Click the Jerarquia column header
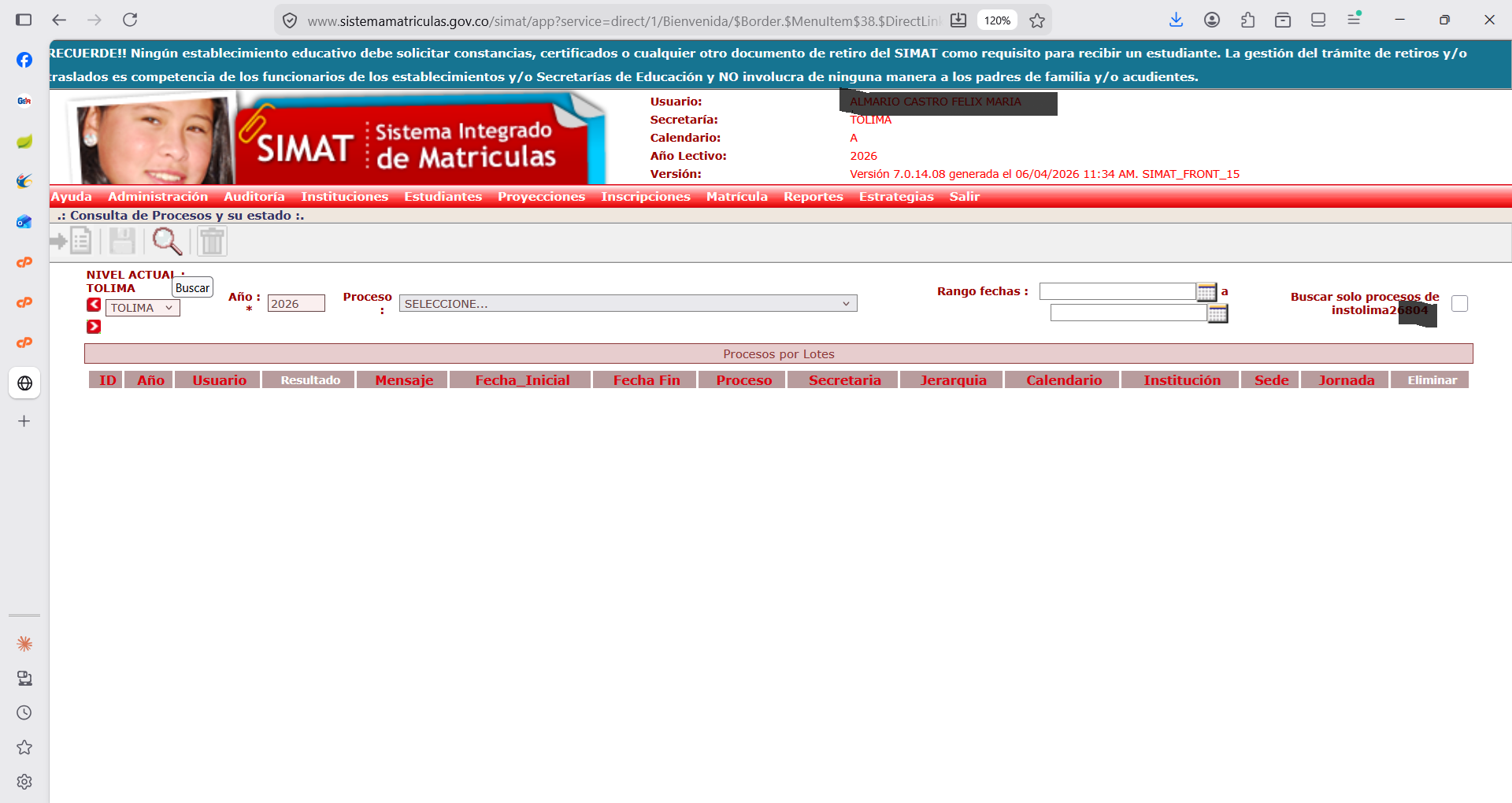Image resolution: width=1512 pixels, height=803 pixels. coord(953,380)
